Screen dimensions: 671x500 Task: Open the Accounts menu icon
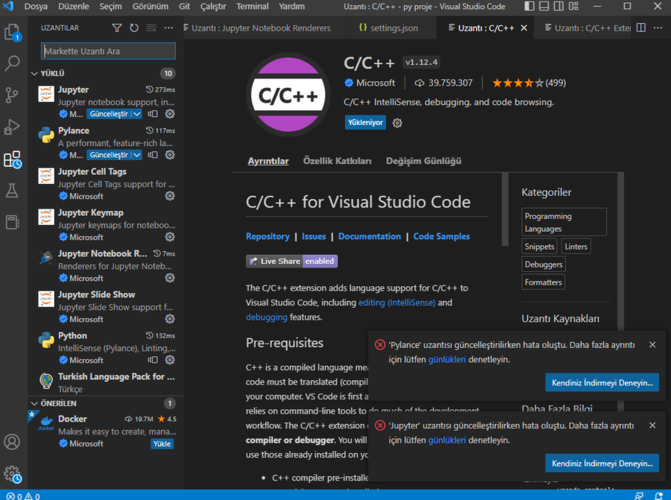point(12,441)
